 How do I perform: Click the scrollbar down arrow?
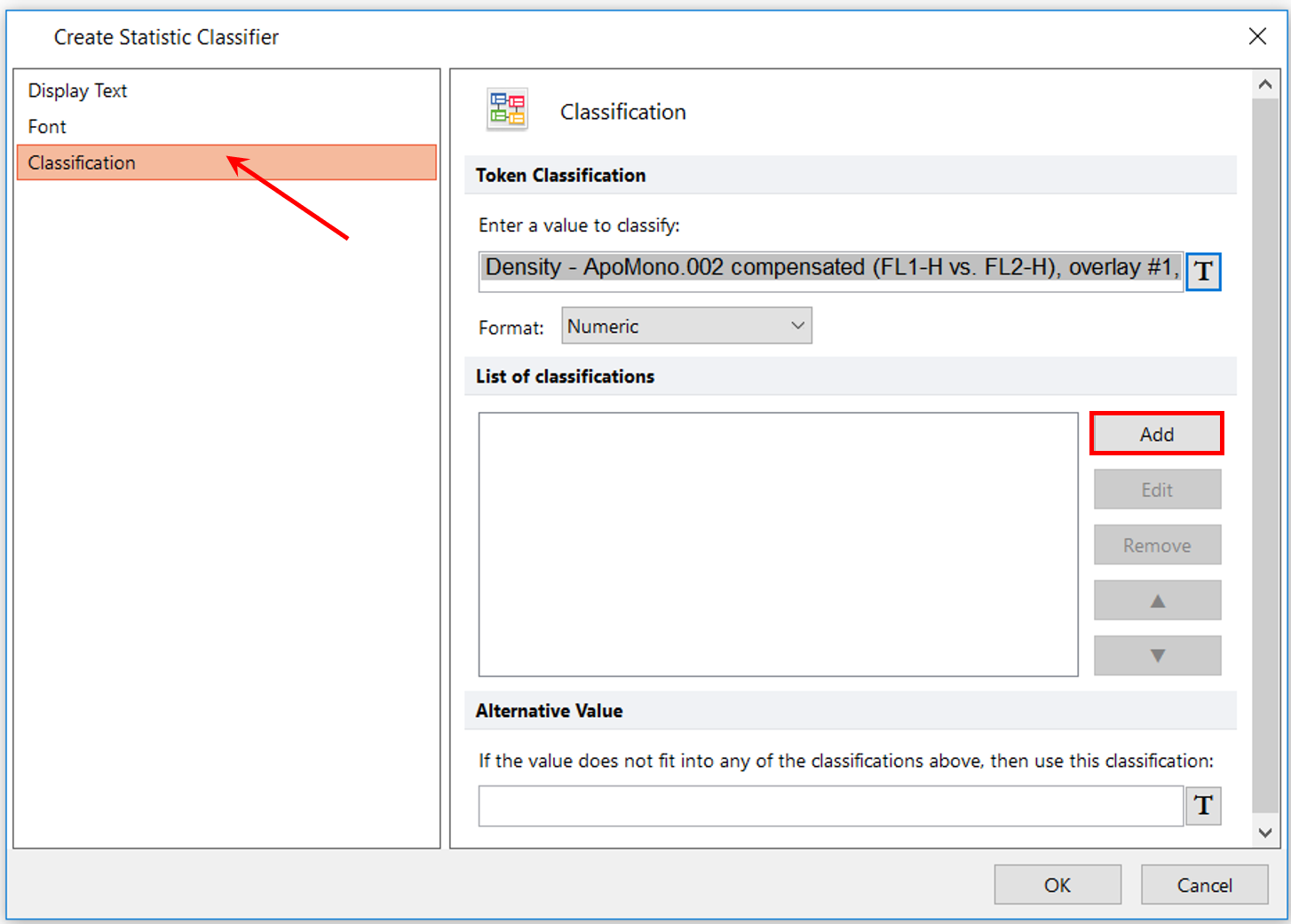click(1265, 833)
